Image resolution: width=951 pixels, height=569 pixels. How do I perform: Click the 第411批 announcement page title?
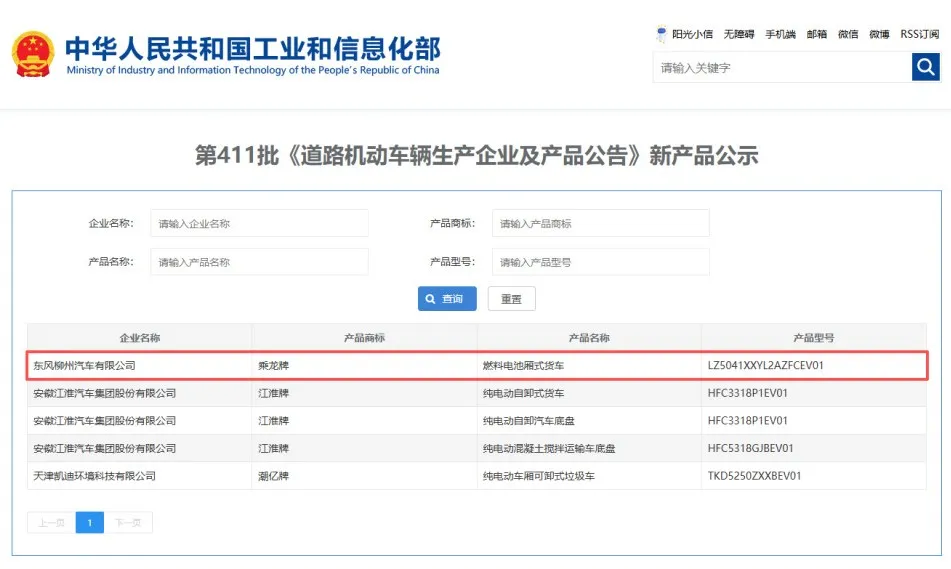click(477, 155)
